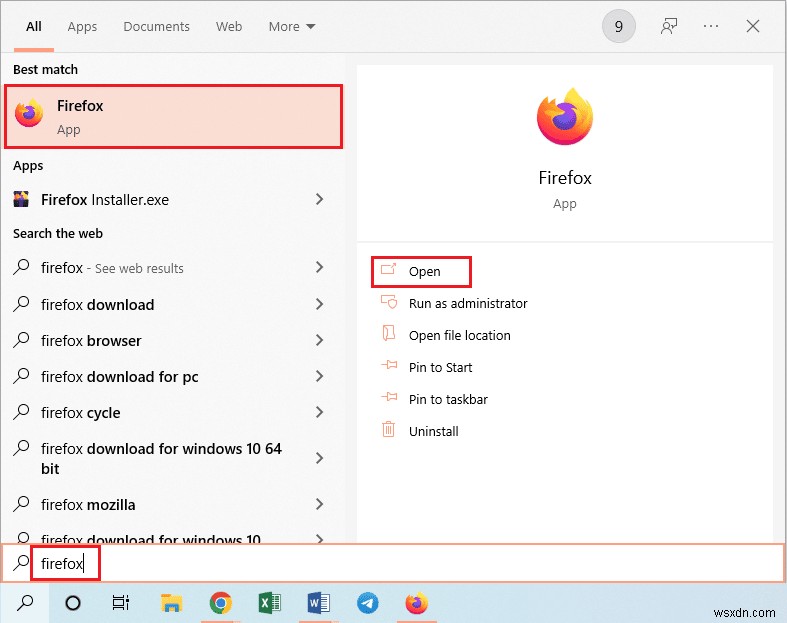Viewport: 787px width, 623px height.
Task: Open the three-dot options menu
Action: tap(711, 26)
